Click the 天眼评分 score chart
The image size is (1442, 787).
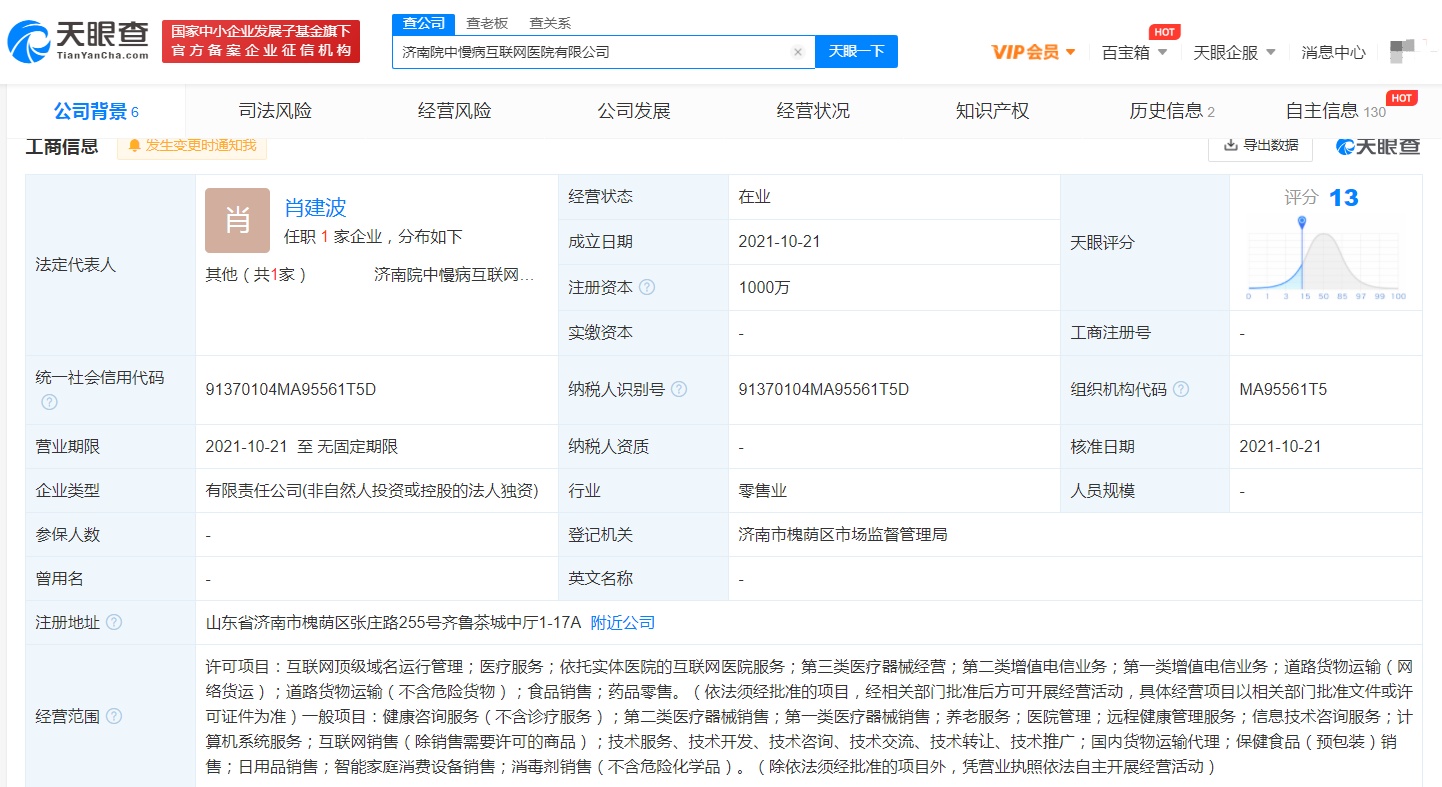(x=1325, y=260)
